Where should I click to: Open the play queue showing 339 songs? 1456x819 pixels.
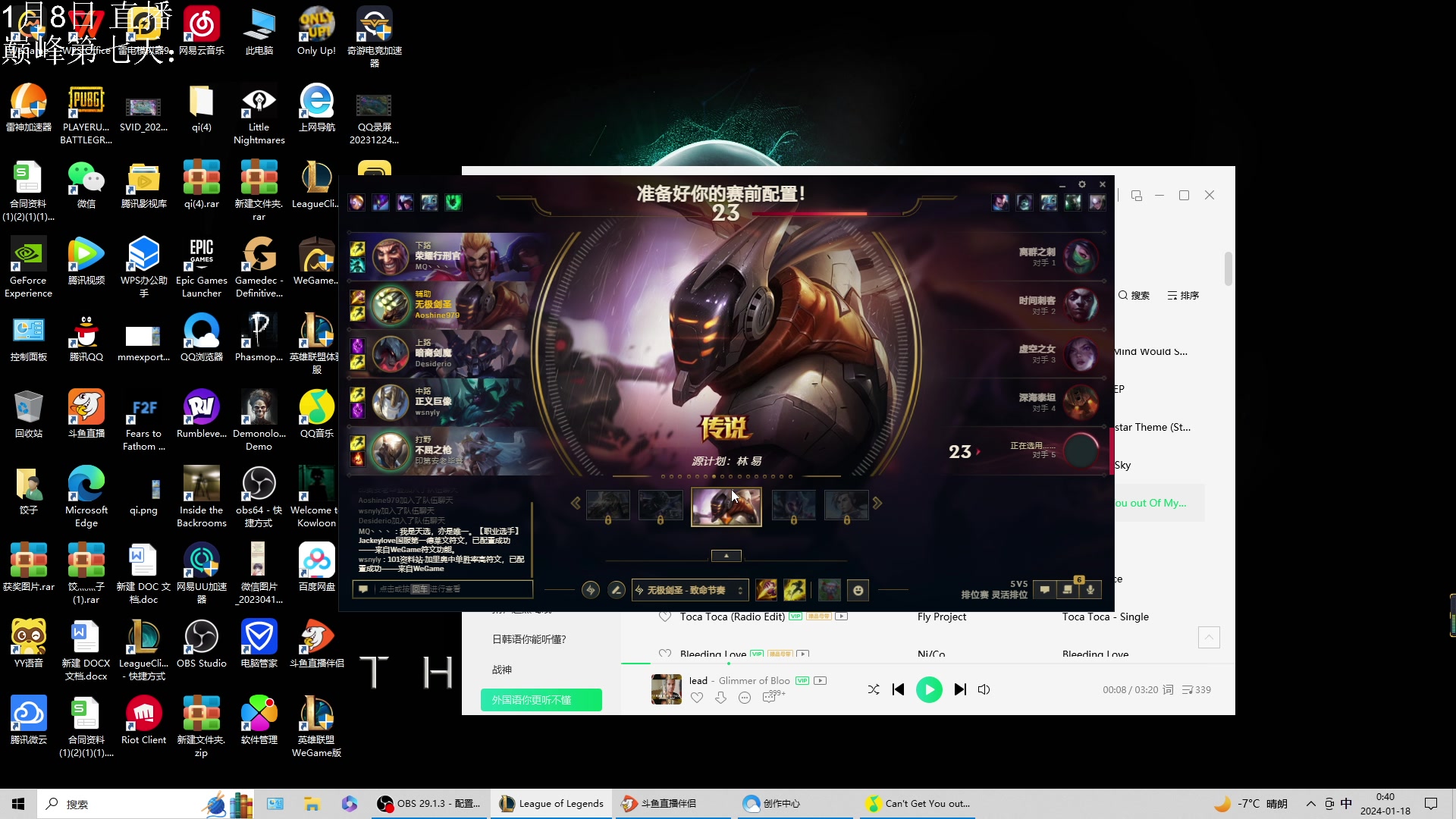pos(1196,689)
